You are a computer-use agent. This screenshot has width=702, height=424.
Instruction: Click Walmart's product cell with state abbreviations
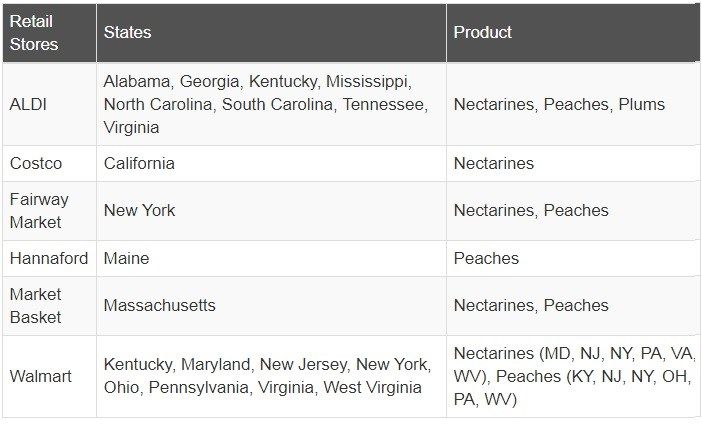pos(573,376)
